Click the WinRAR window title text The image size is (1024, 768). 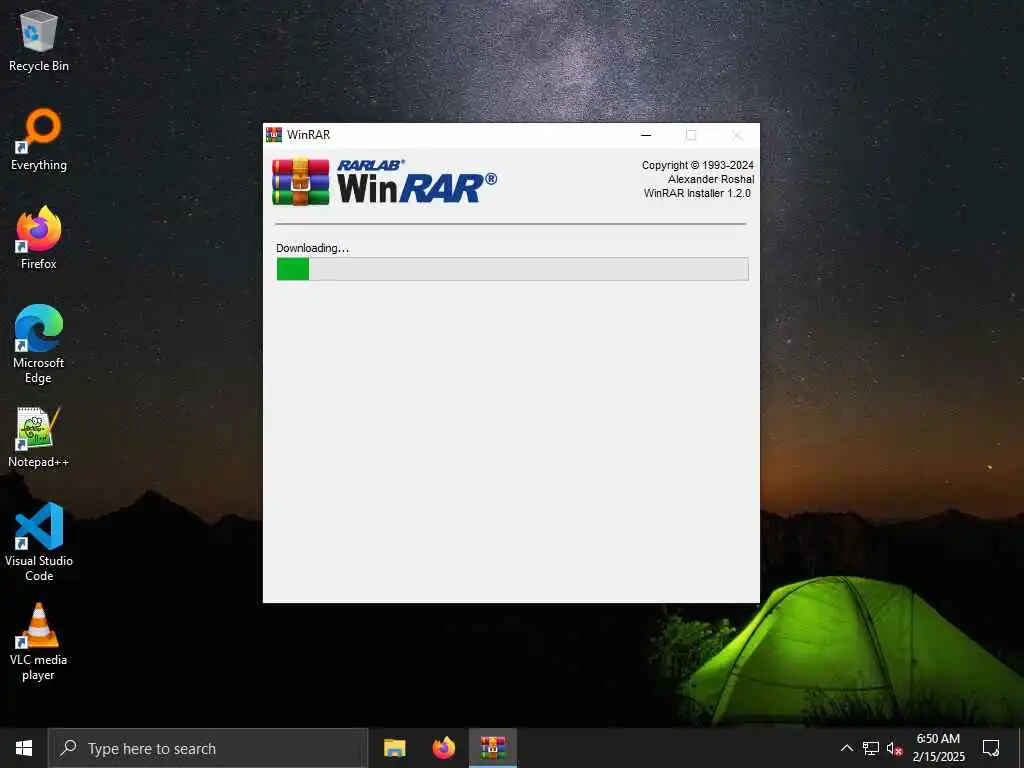pos(309,135)
